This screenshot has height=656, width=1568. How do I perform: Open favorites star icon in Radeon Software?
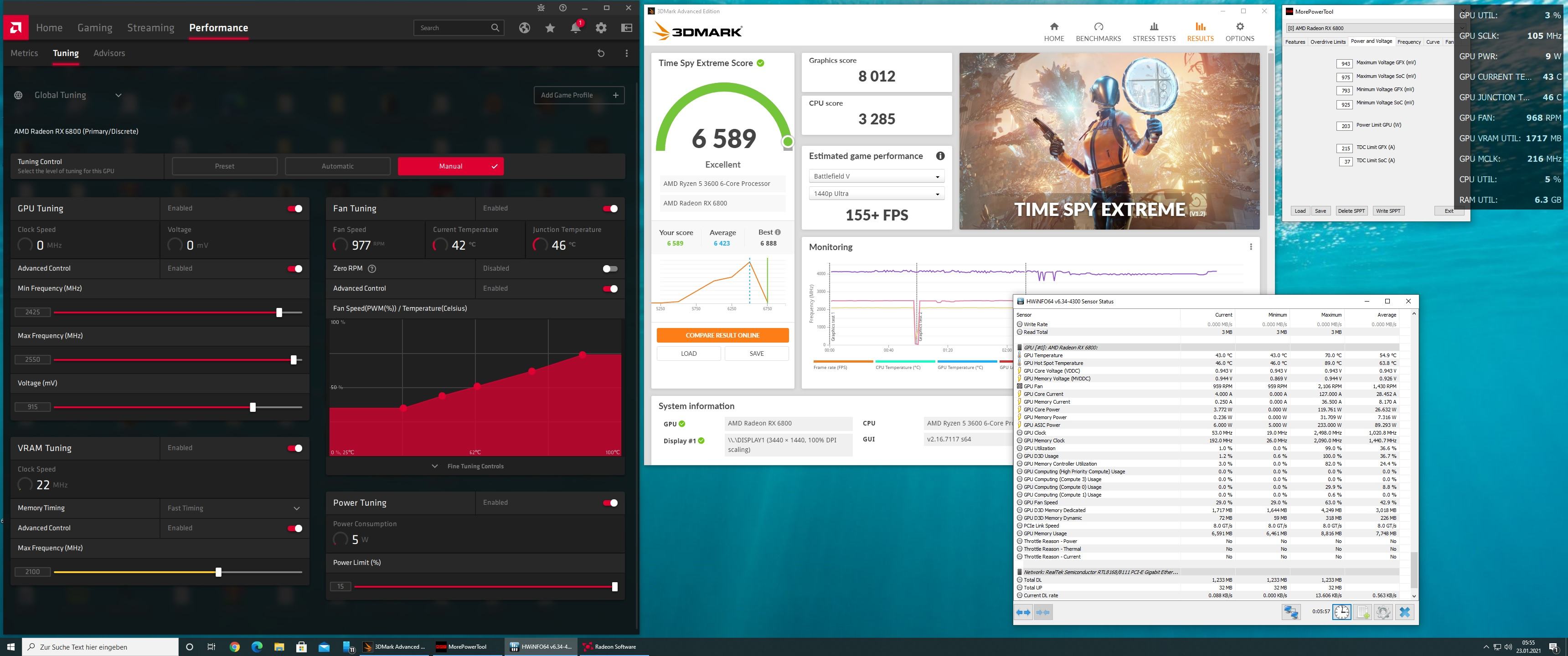[x=550, y=28]
